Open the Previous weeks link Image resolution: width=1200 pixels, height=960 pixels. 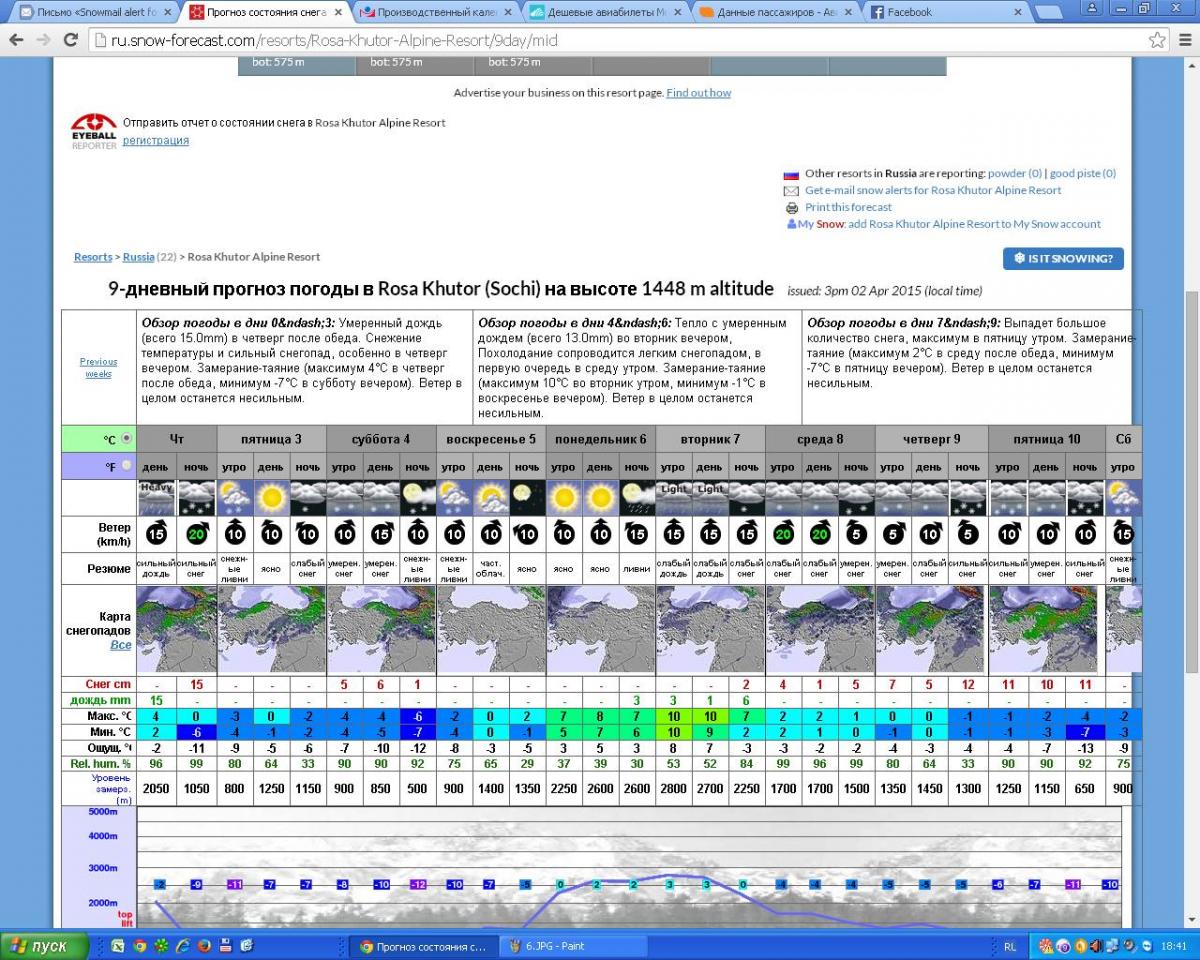[x=99, y=368]
